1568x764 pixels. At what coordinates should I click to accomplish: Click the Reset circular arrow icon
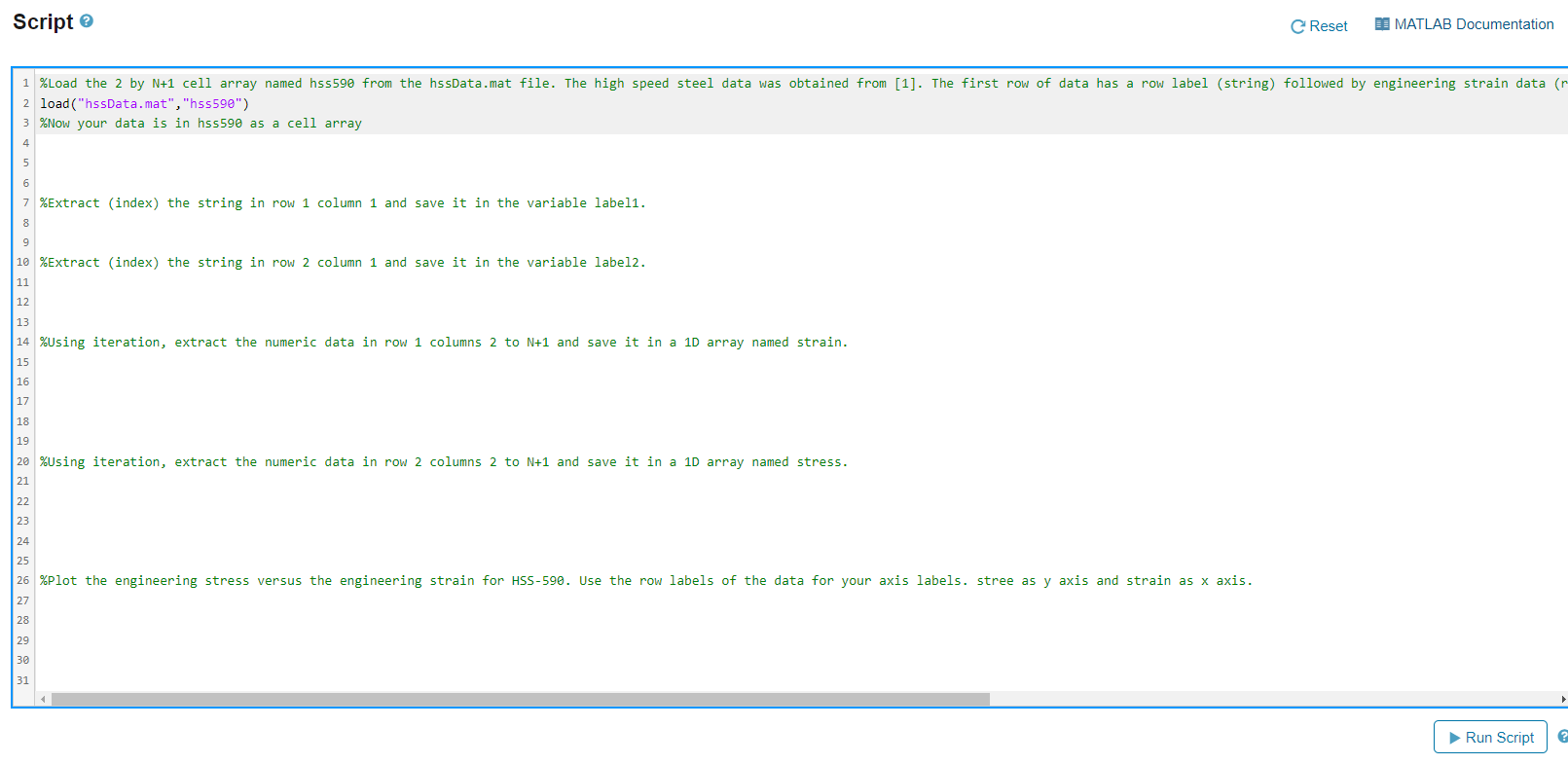point(1297,26)
